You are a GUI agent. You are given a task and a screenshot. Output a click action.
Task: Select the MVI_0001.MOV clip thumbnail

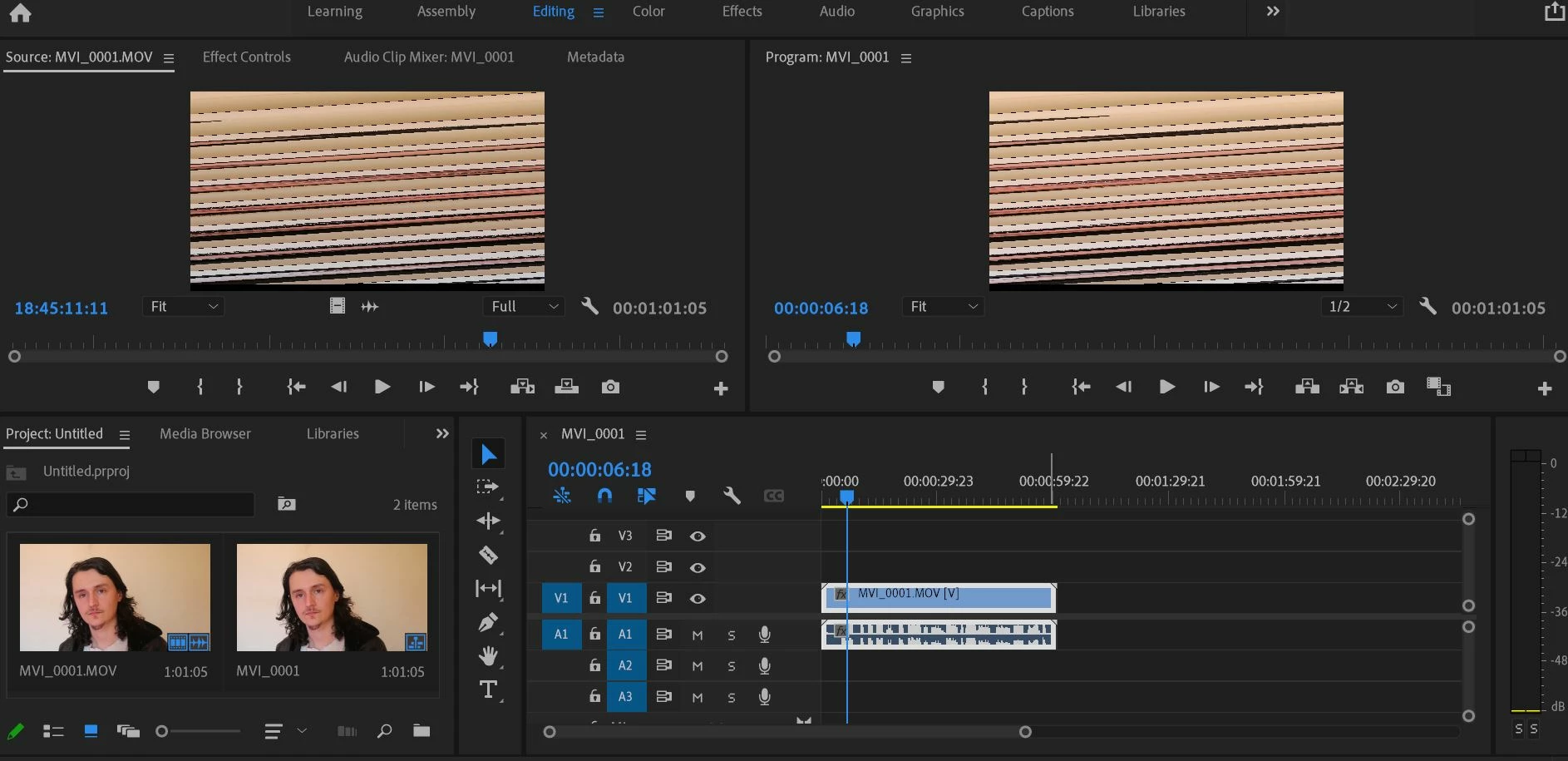(x=115, y=597)
